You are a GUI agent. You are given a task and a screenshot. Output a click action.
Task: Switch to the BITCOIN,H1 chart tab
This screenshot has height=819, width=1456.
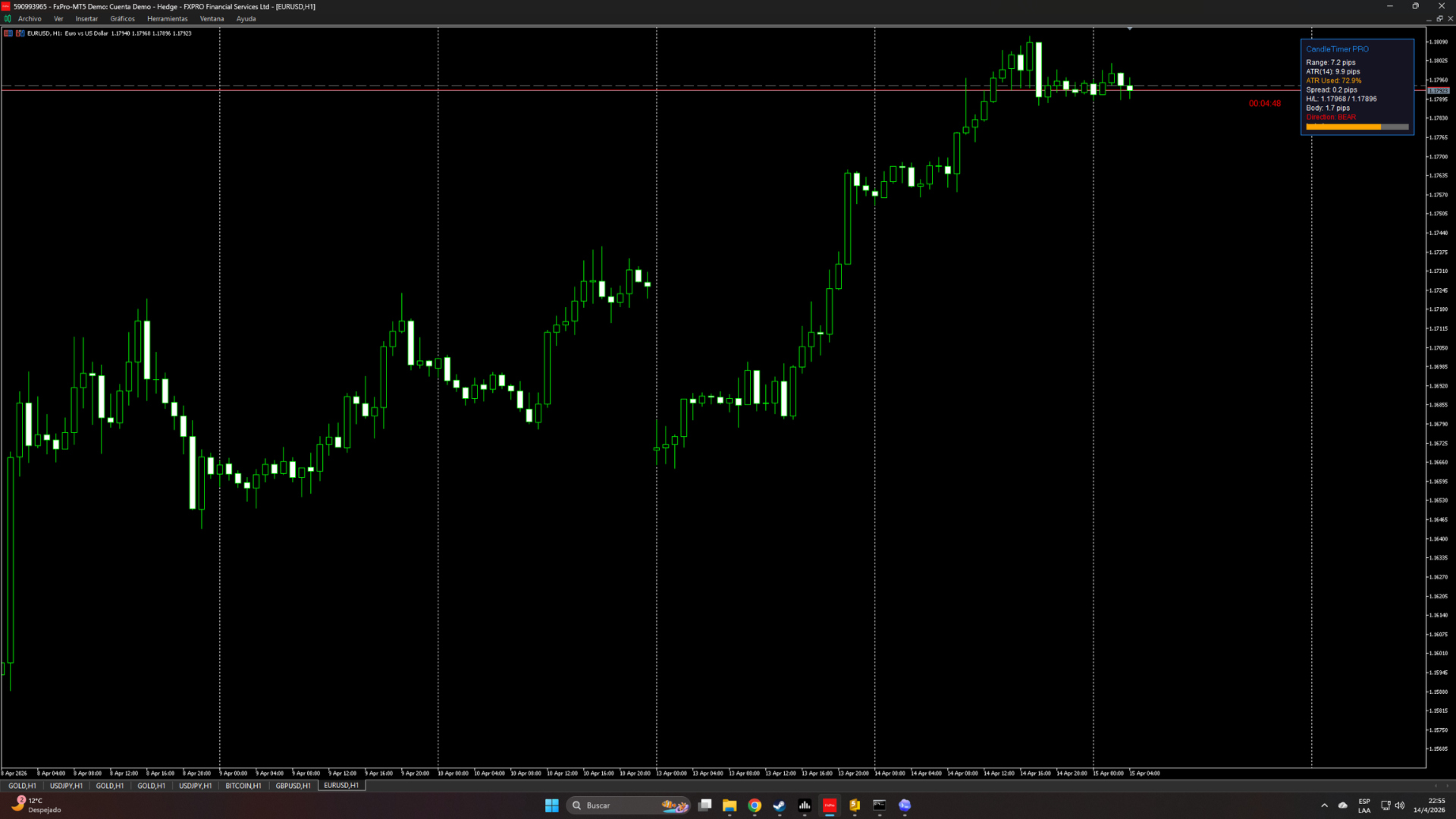click(243, 786)
